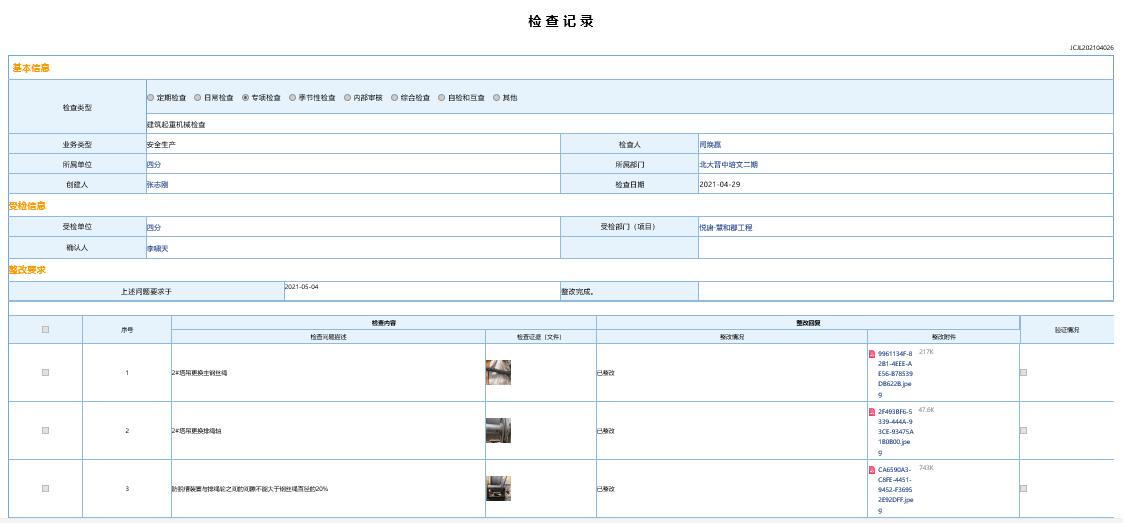The width and height of the screenshot is (1123, 523).
Task: Click the 2021-04-29 inspection date field
Action: click(x=719, y=185)
